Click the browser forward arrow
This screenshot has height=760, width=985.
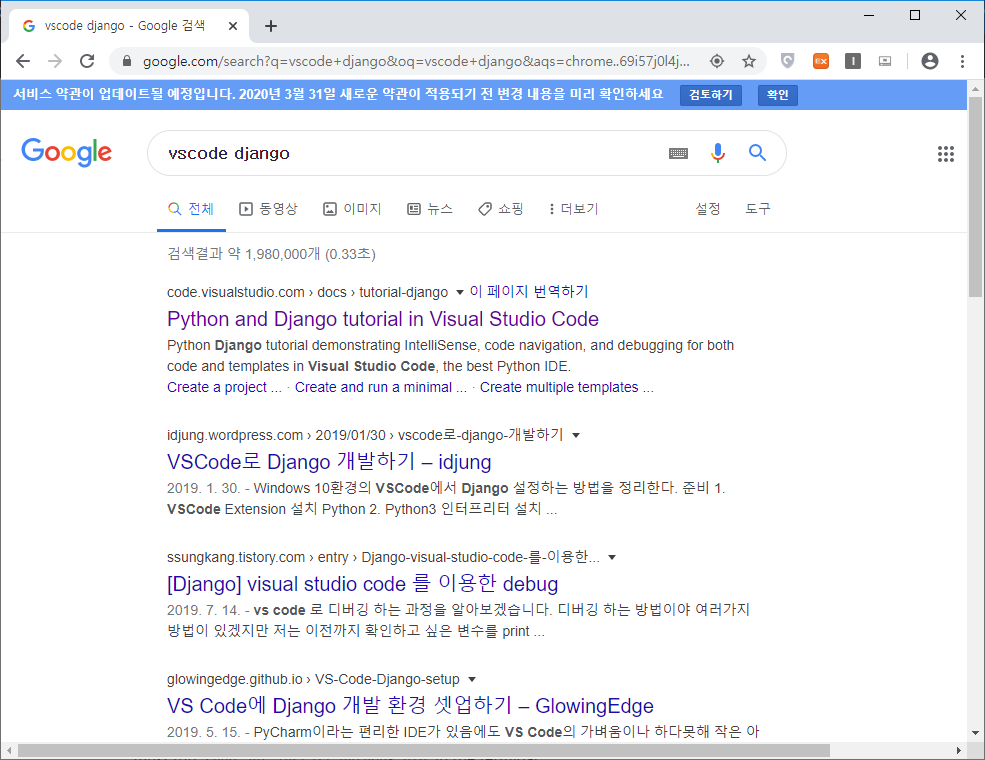pos(55,61)
